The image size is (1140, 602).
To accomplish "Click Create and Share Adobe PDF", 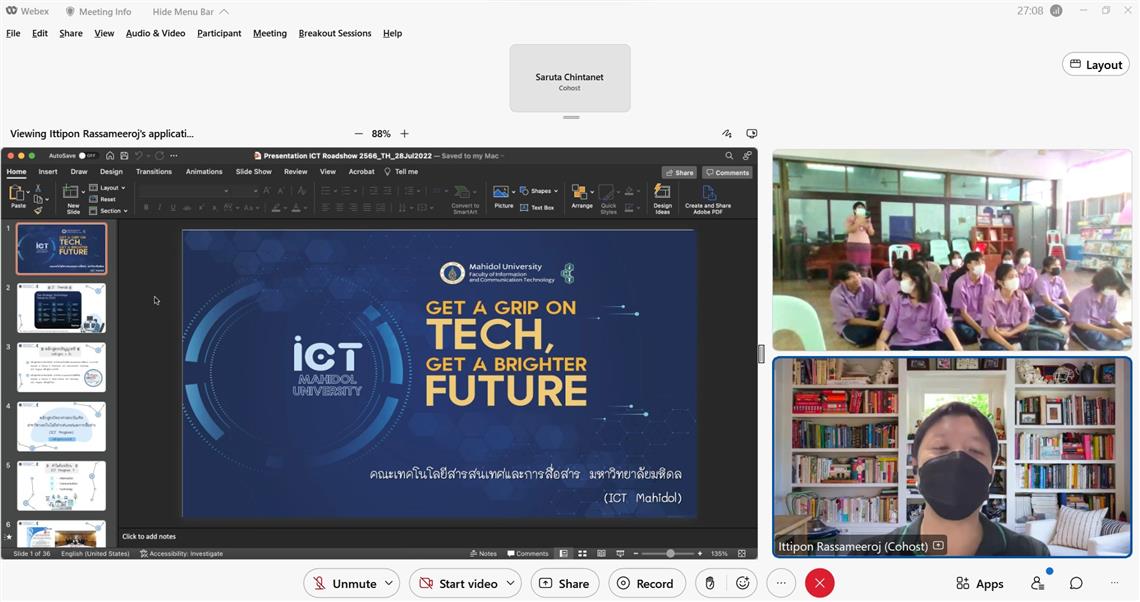I will (707, 199).
